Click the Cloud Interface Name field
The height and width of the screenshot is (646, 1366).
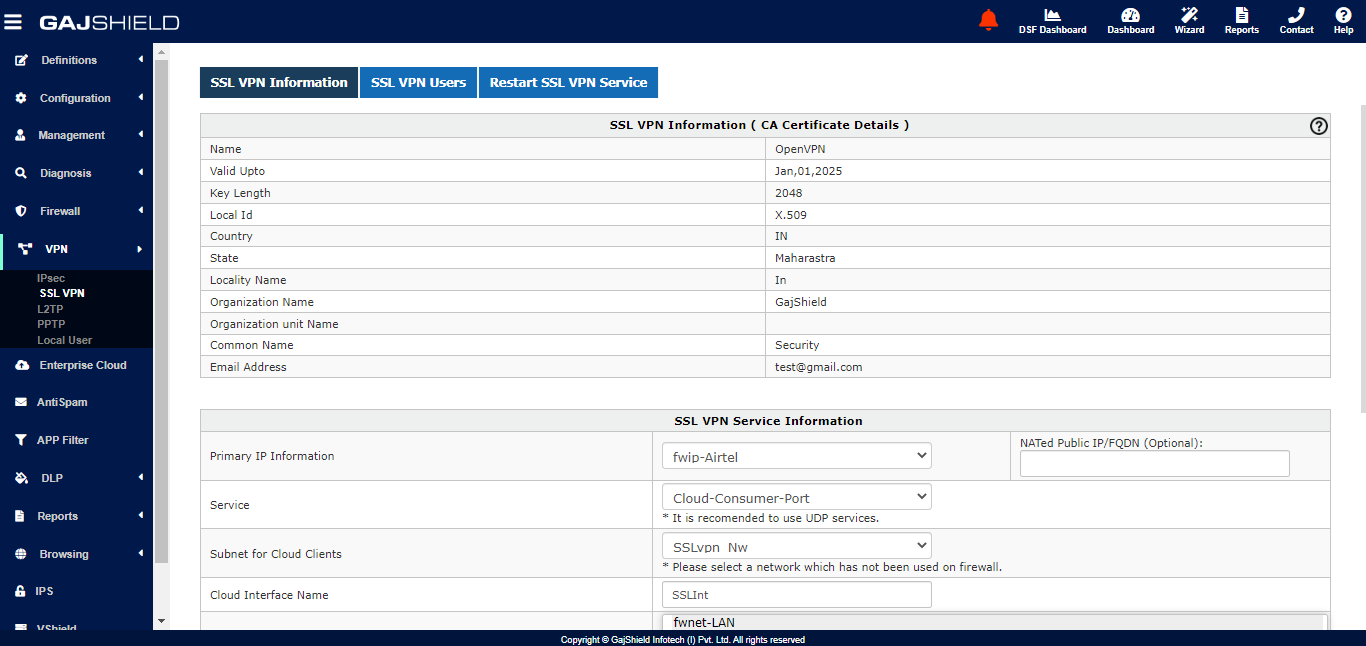pyautogui.click(x=796, y=595)
